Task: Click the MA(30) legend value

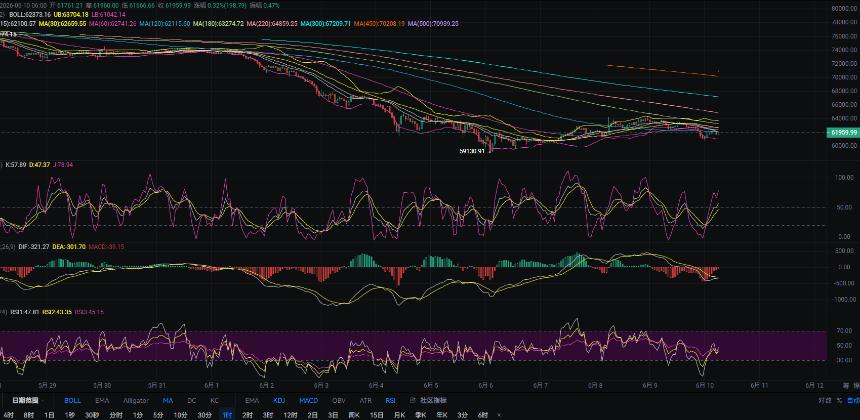Action: (63, 24)
